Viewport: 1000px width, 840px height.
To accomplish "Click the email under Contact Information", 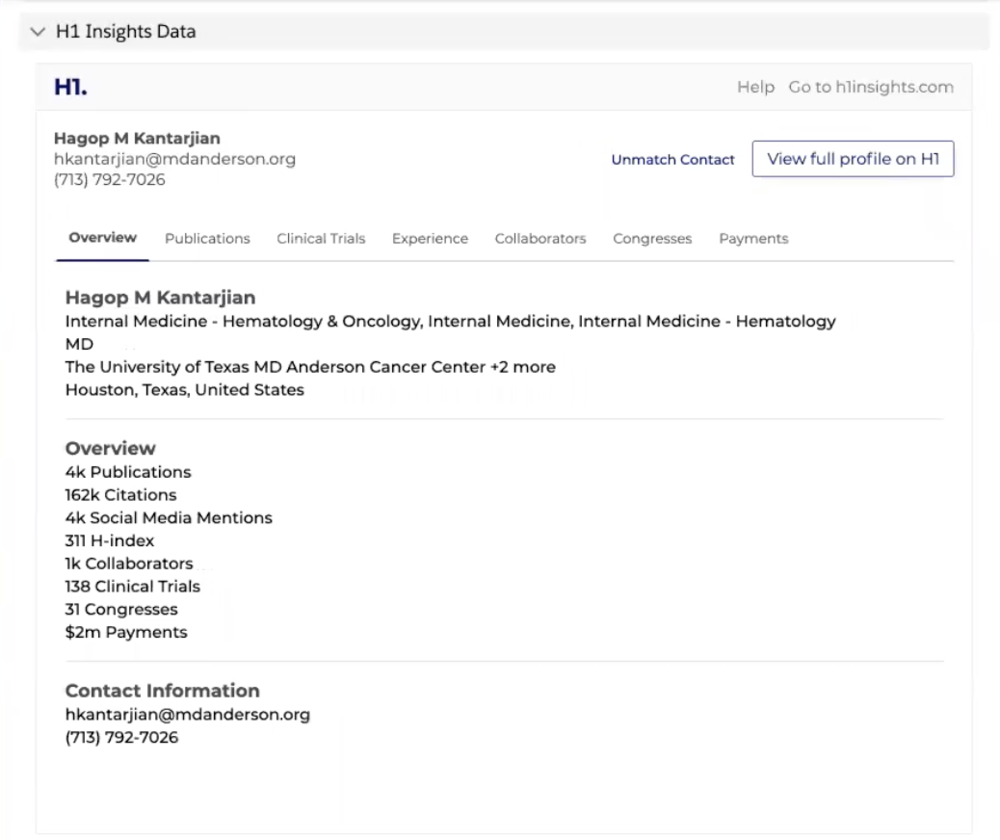I will tap(188, 714).
